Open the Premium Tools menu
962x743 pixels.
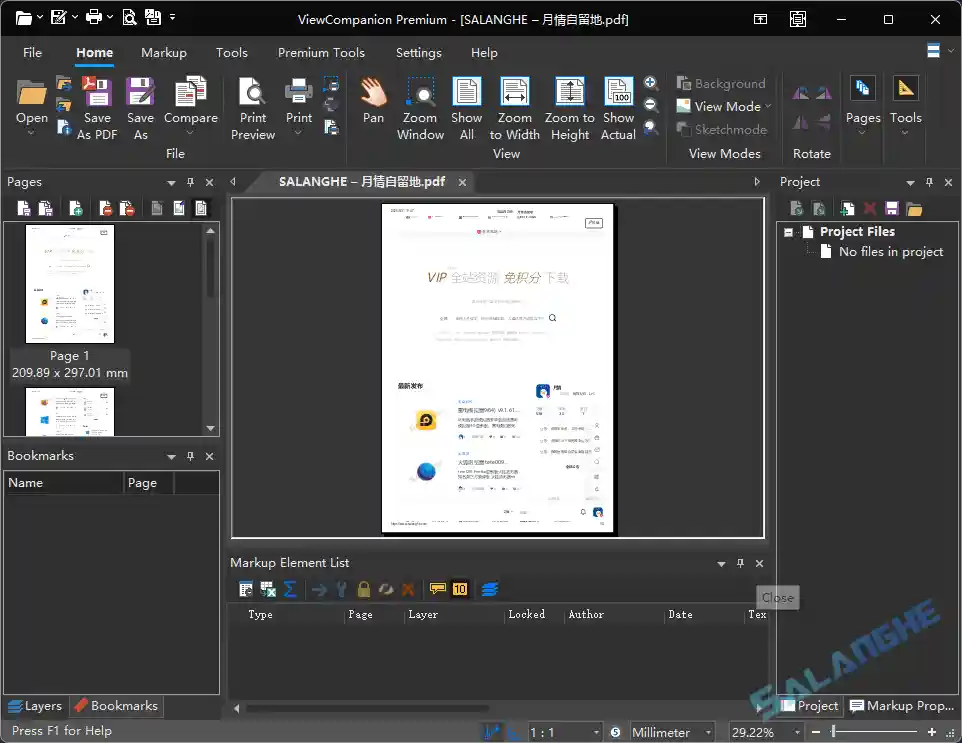point(321,53)
